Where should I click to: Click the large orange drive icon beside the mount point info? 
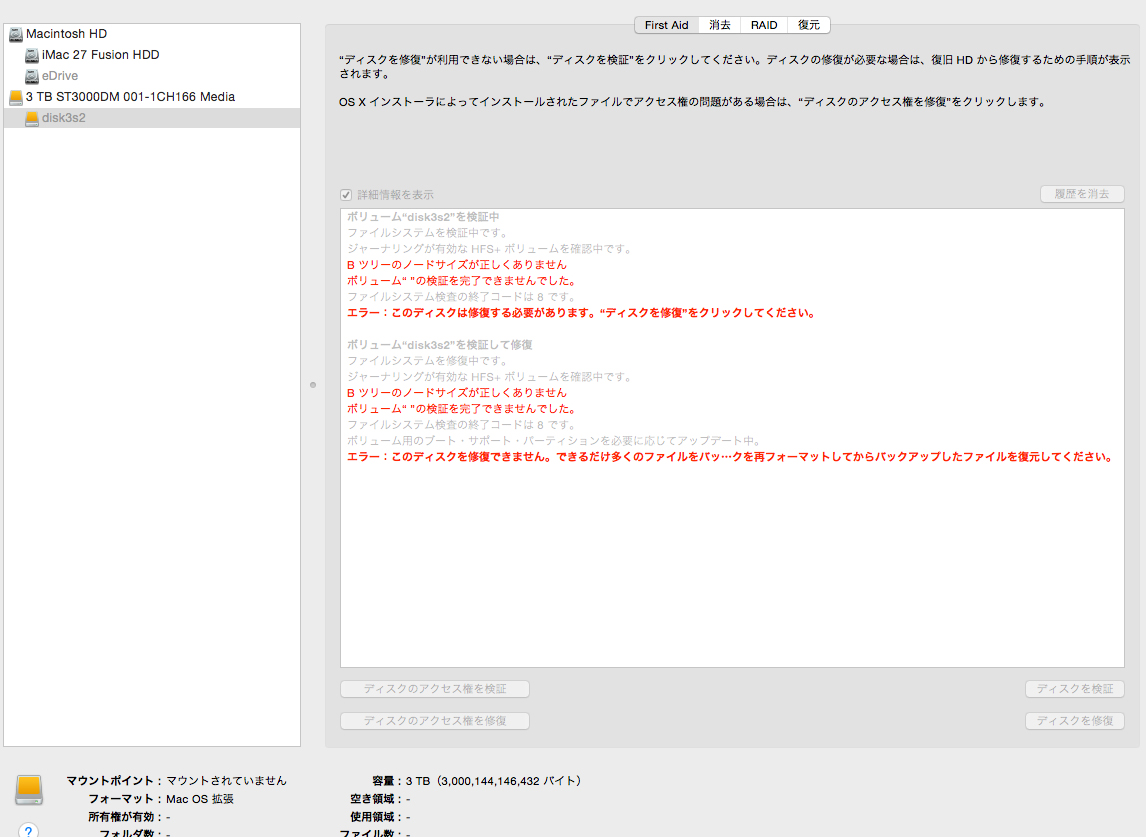(x=29, y=790)
